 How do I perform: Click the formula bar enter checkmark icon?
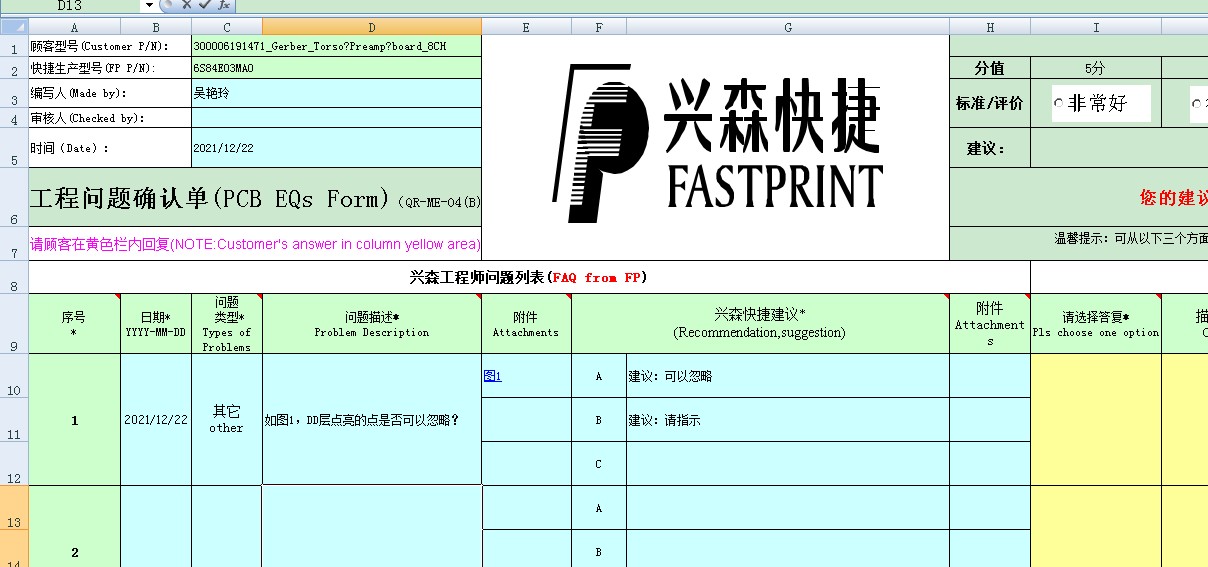(x=204, y=5)
